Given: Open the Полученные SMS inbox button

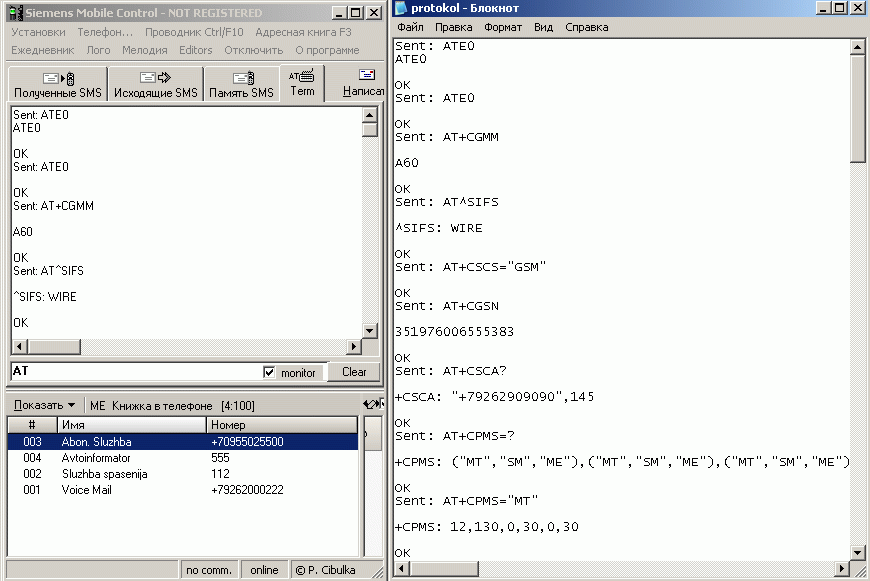Looking at the screenshot, I should click(x=58, y=84).
